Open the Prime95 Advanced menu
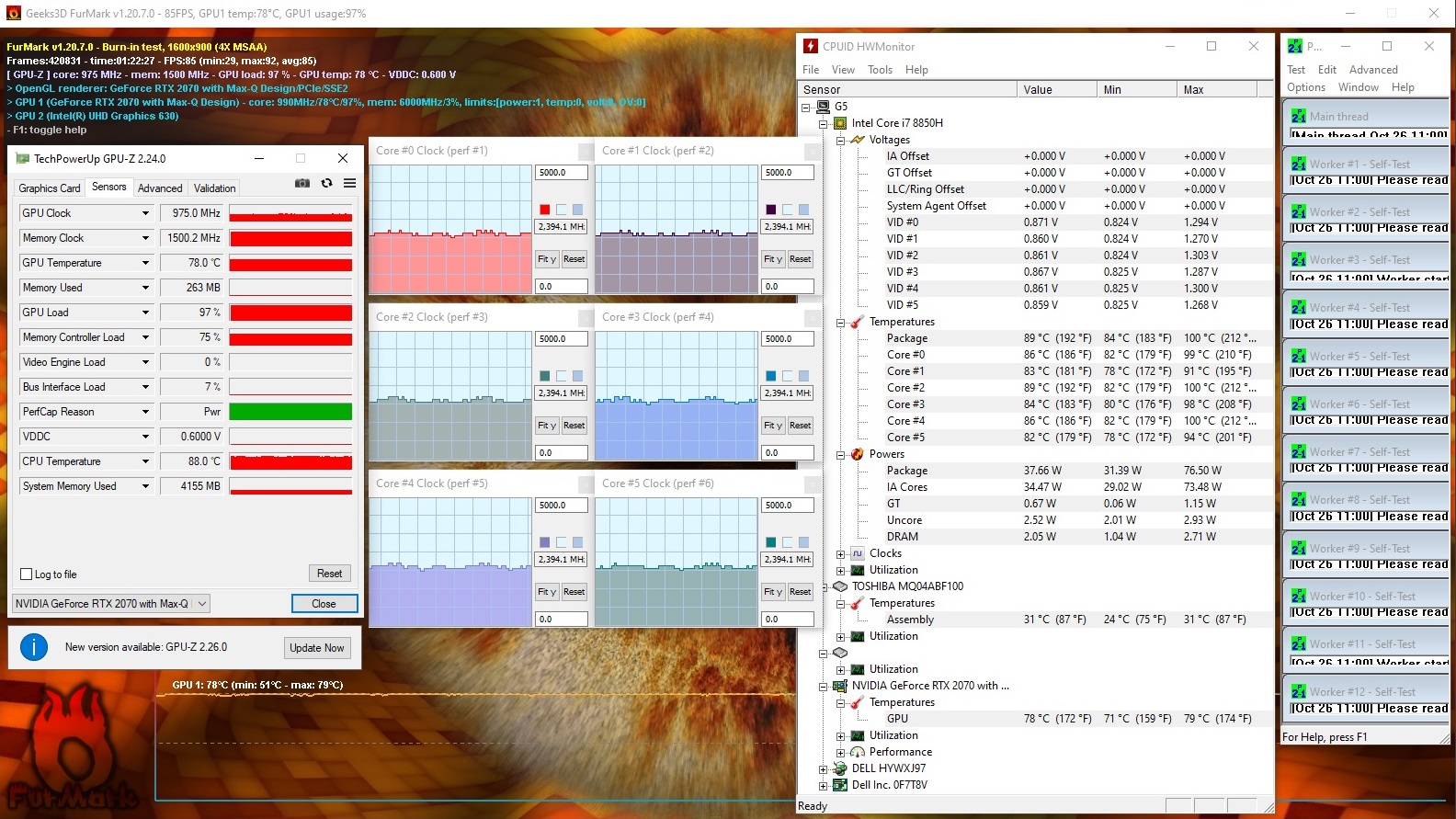 click(1373, 70)
